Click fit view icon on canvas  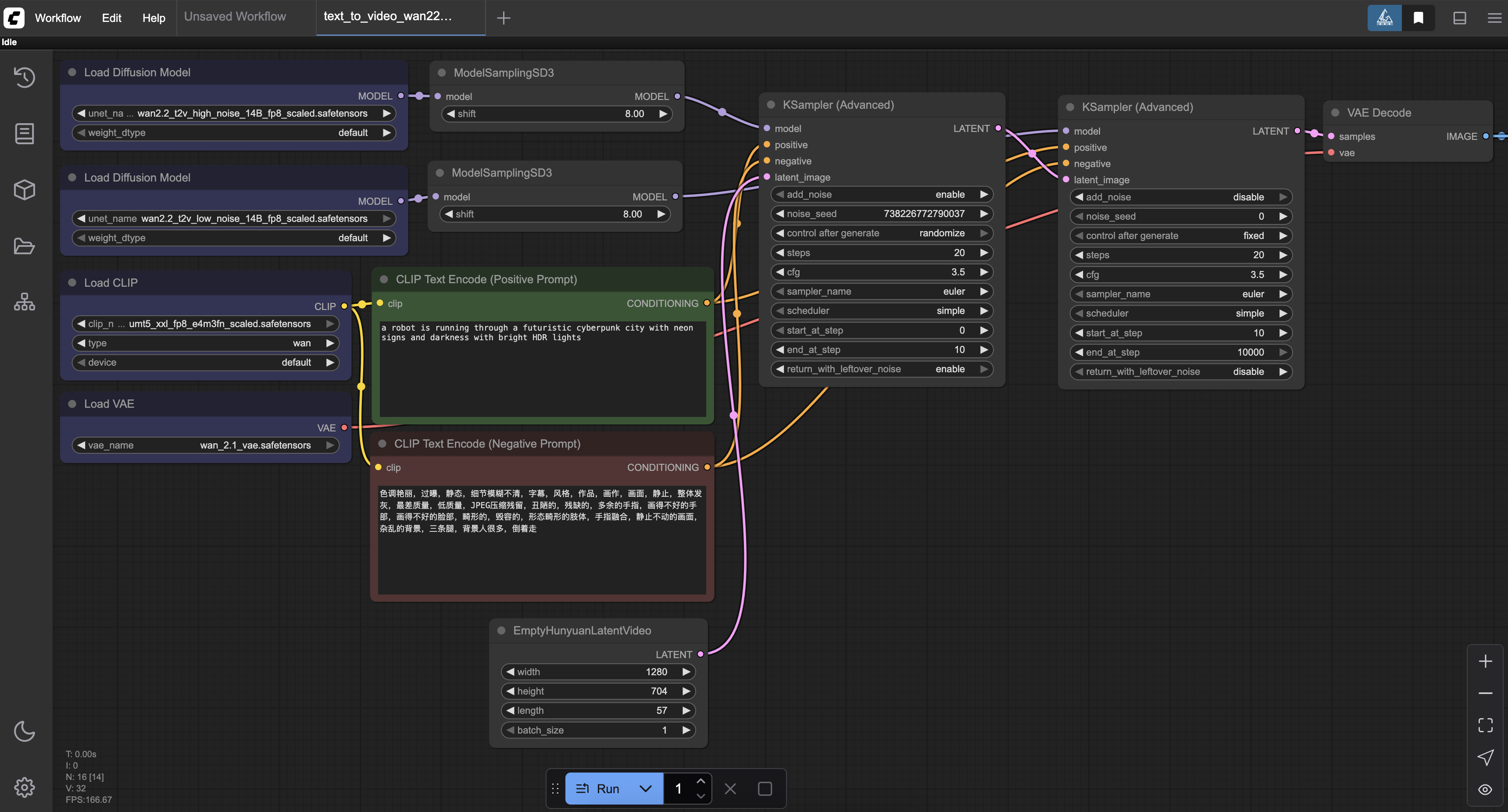pyautogui.click(x=1485, y=726)
